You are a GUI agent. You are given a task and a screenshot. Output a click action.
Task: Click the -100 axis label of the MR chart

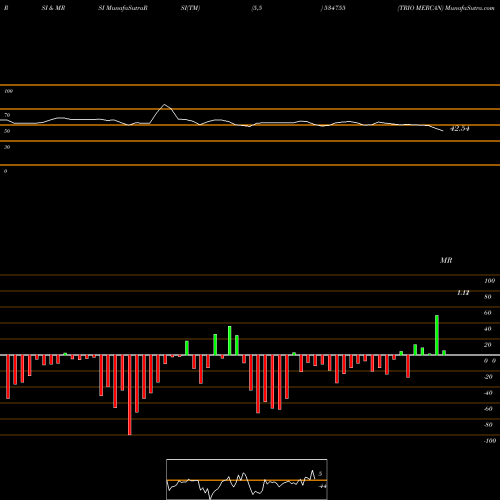click(490, 441)
